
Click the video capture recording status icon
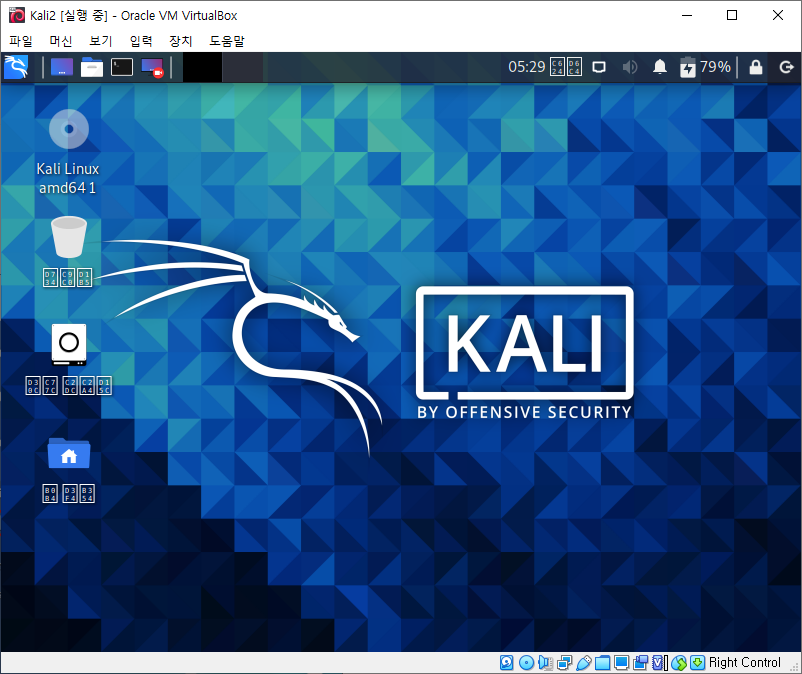pos(640,663)
